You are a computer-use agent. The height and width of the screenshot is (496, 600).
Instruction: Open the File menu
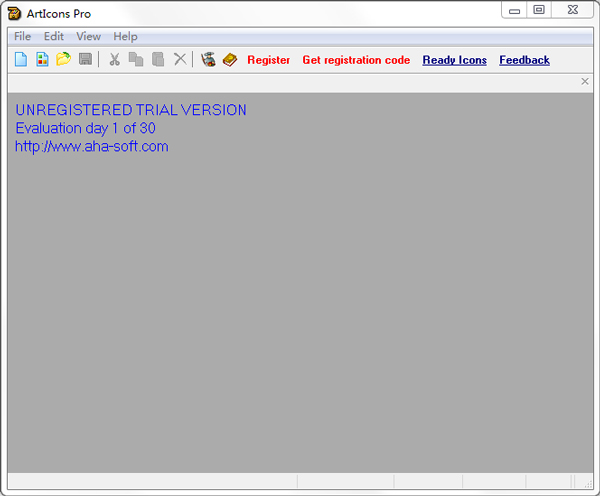click(22, 36)
